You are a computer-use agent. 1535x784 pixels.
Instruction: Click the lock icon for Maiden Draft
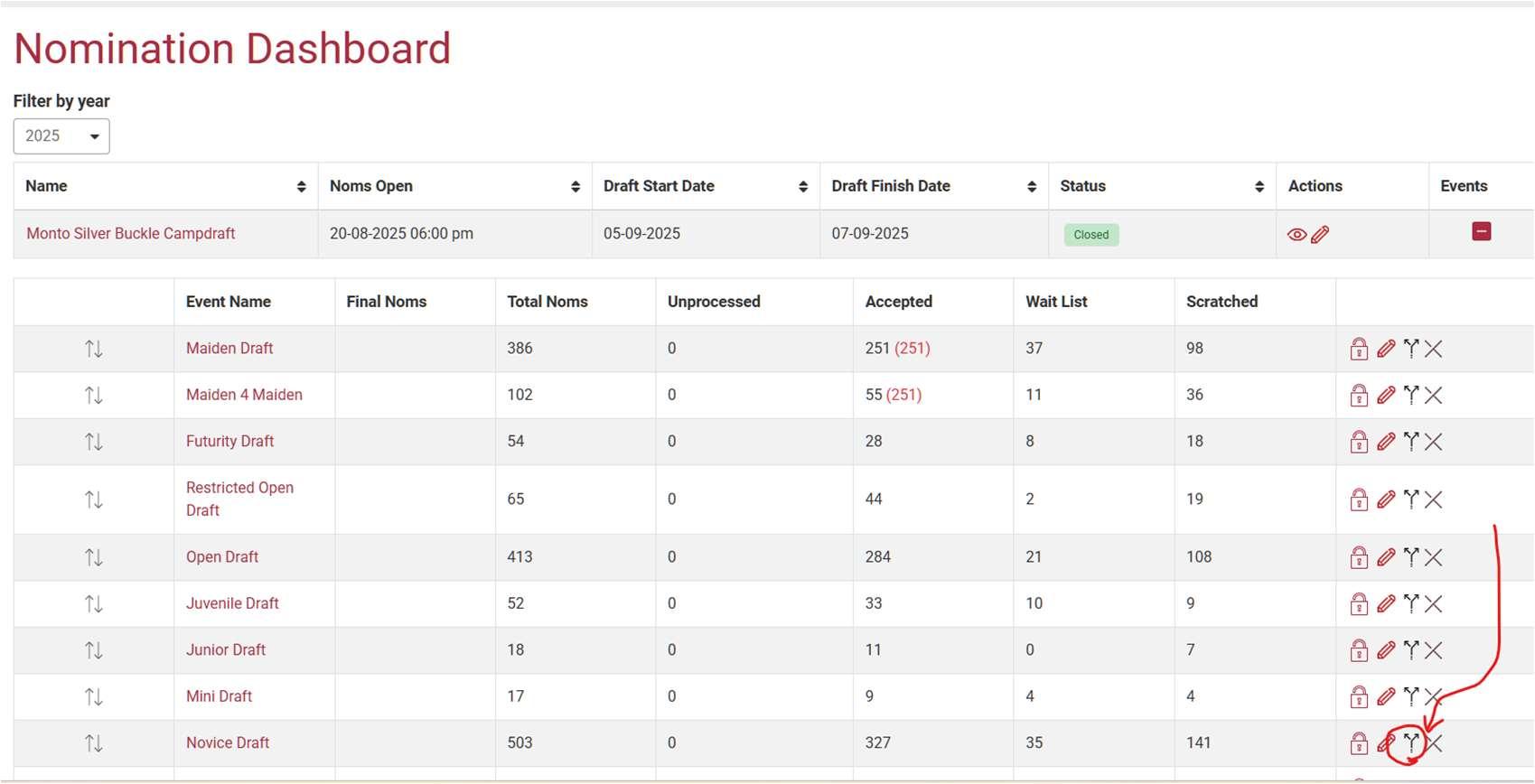click(1359, 349)
